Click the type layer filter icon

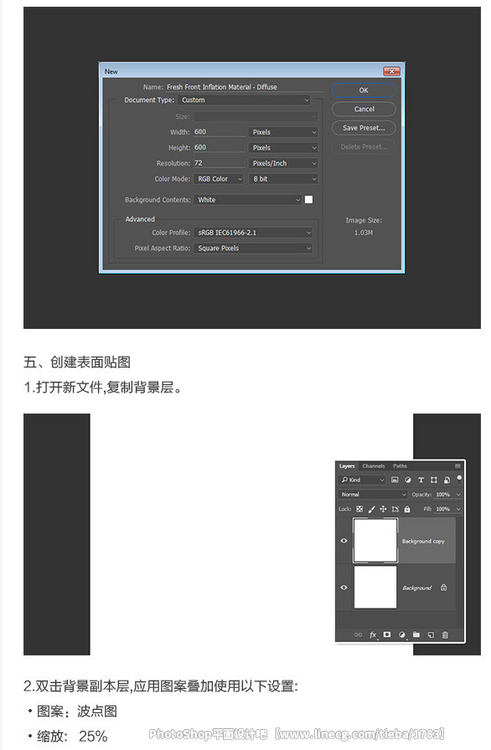421,480
